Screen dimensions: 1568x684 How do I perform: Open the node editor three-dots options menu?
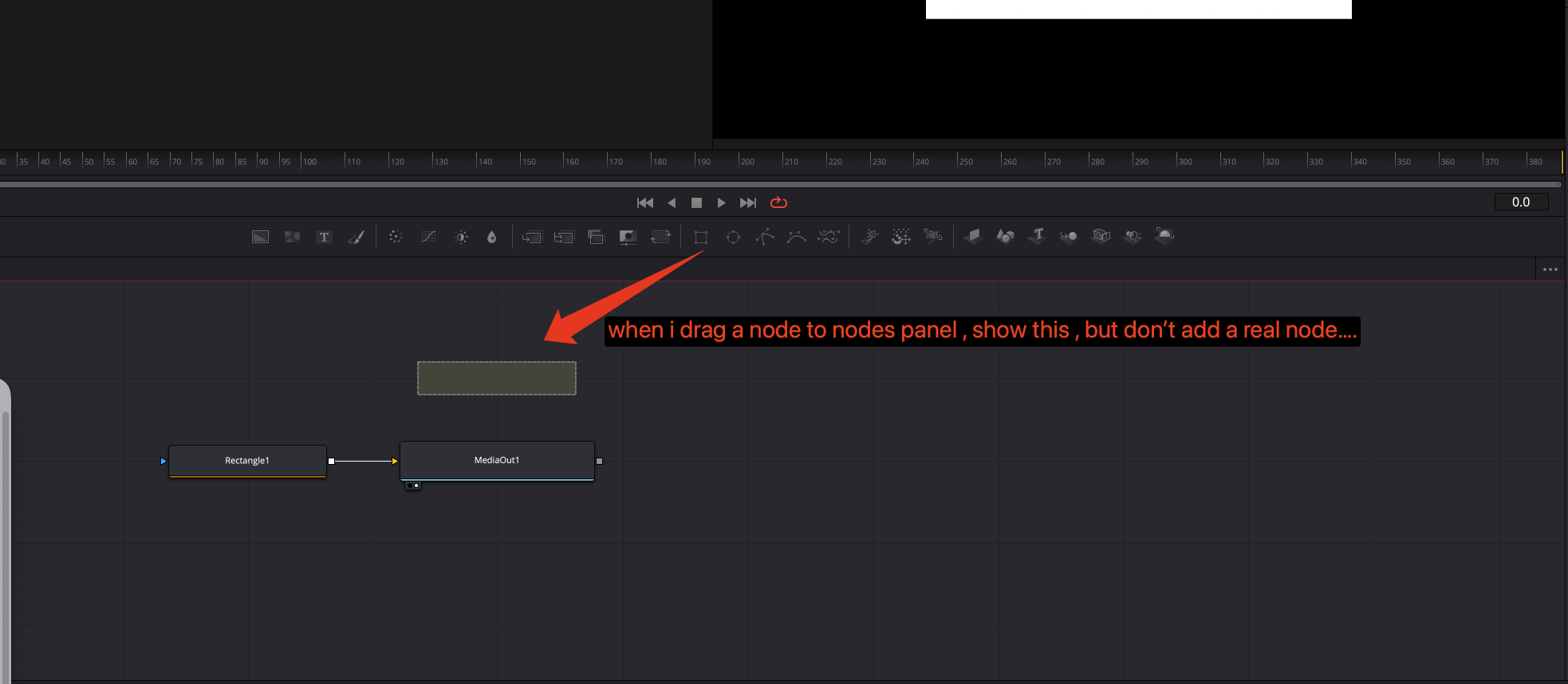click(x=1550, y=269)
